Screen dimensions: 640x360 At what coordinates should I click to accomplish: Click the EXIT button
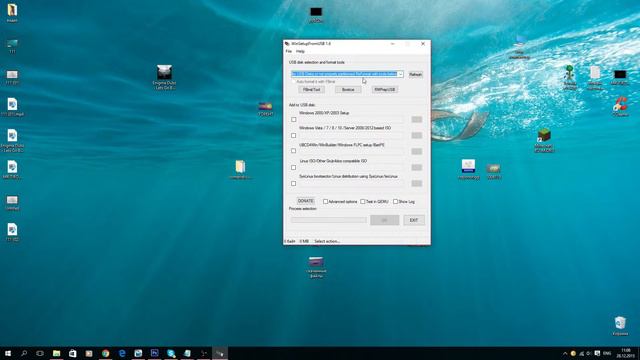point(414,220)
